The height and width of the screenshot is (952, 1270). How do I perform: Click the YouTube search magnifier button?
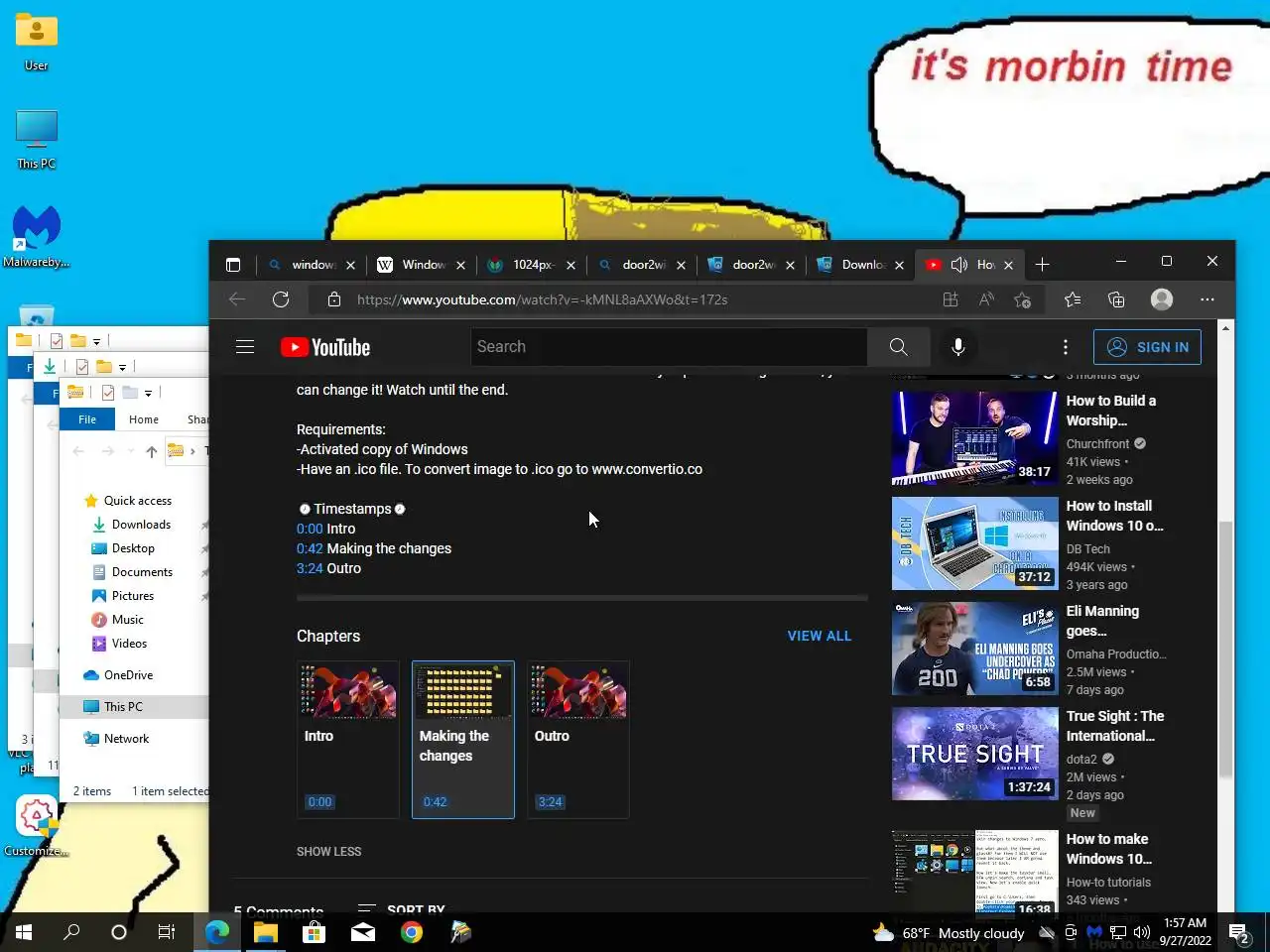898,347
